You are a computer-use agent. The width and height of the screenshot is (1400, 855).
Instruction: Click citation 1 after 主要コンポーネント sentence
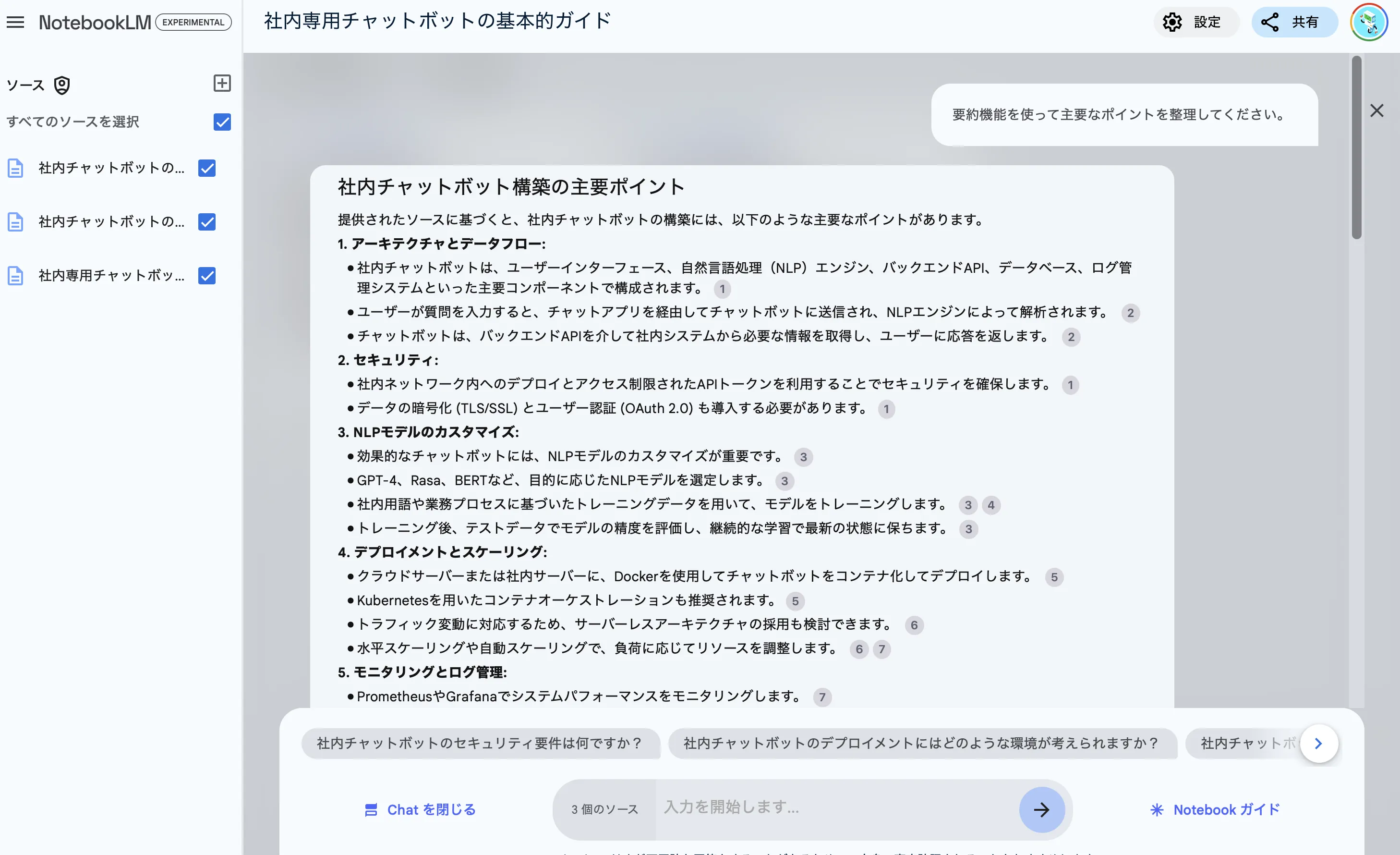point(722,289)
